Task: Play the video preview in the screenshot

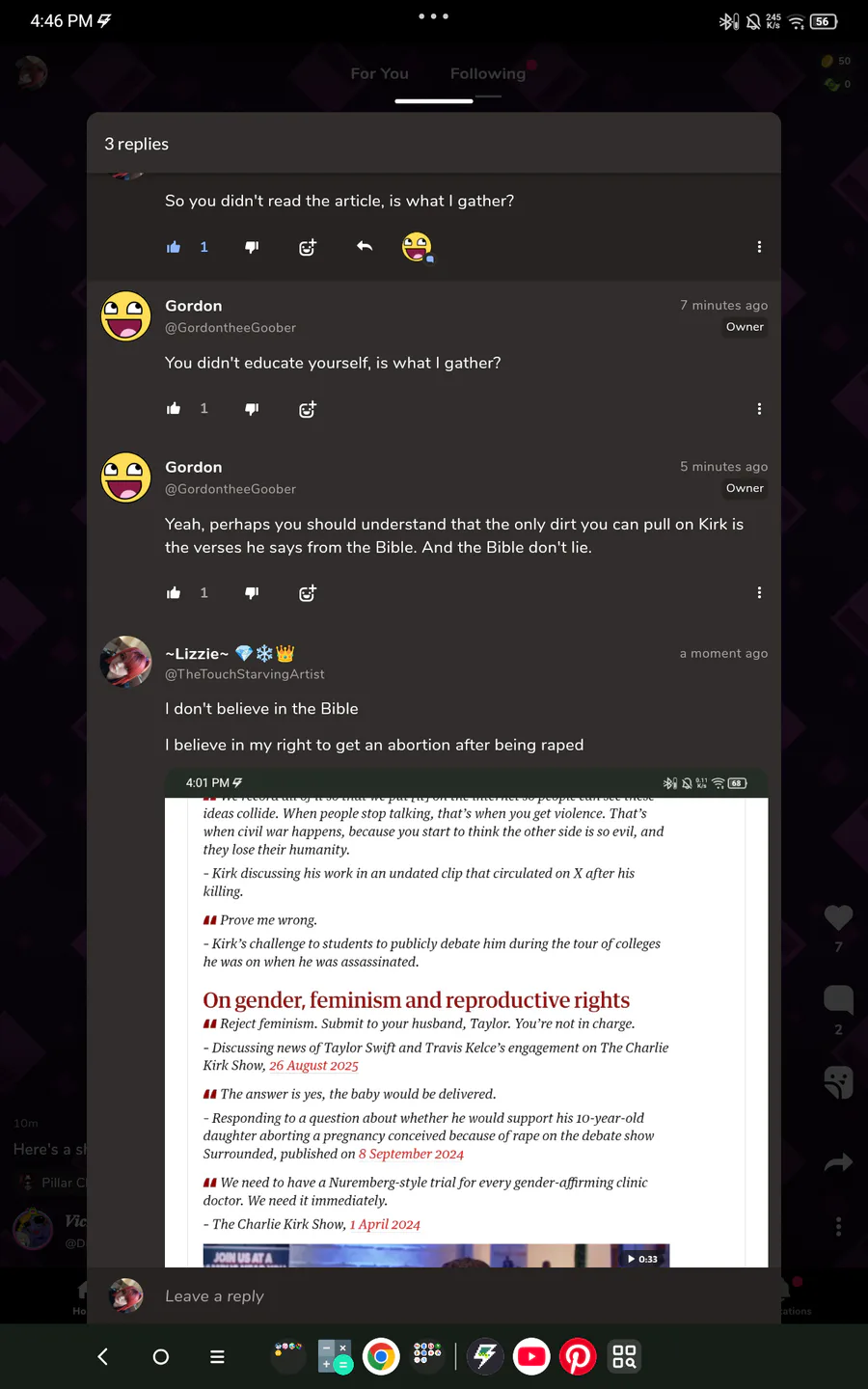Action: pyautogui.click(x=642, y=1259)
